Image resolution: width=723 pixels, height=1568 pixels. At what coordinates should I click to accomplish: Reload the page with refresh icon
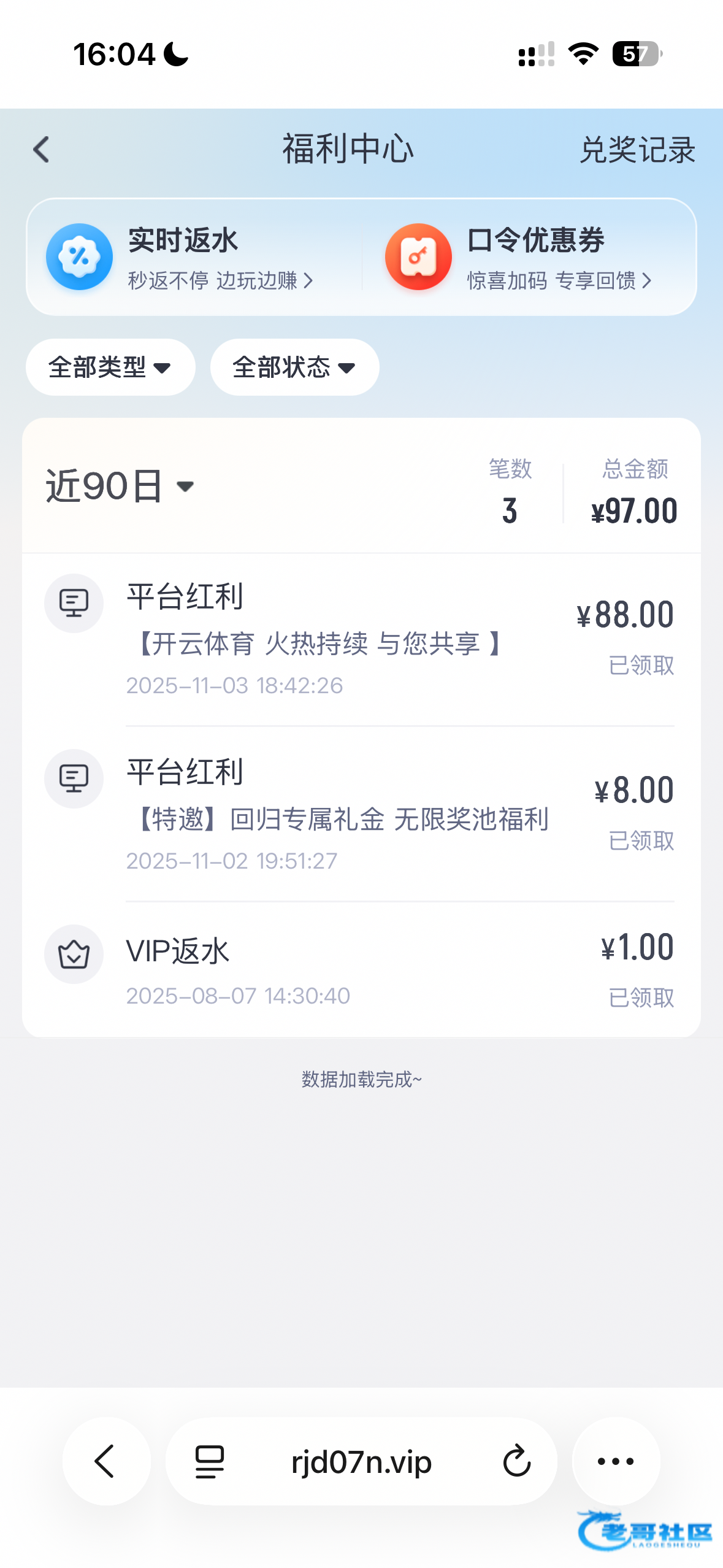[516, 1461]
